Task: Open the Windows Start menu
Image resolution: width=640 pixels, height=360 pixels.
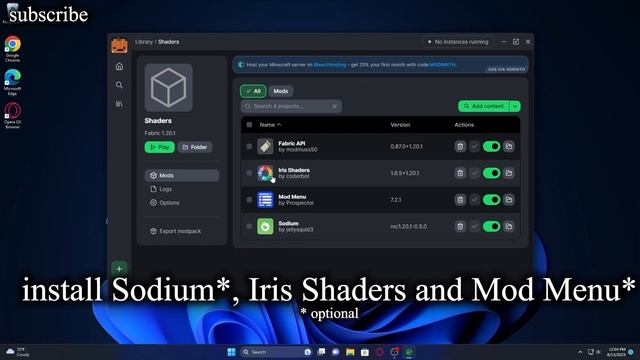Action: (x=231, y=352)
